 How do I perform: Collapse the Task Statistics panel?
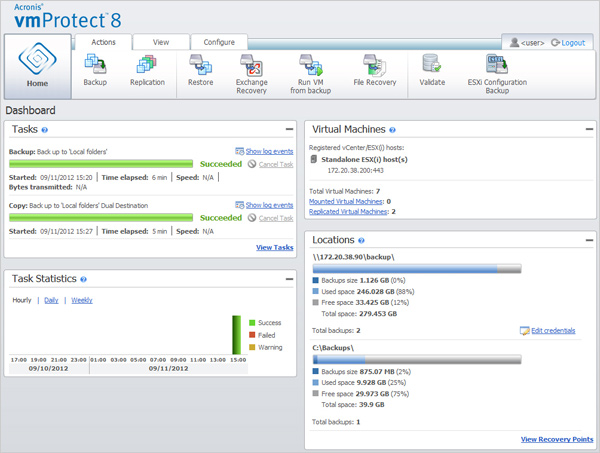289,279
